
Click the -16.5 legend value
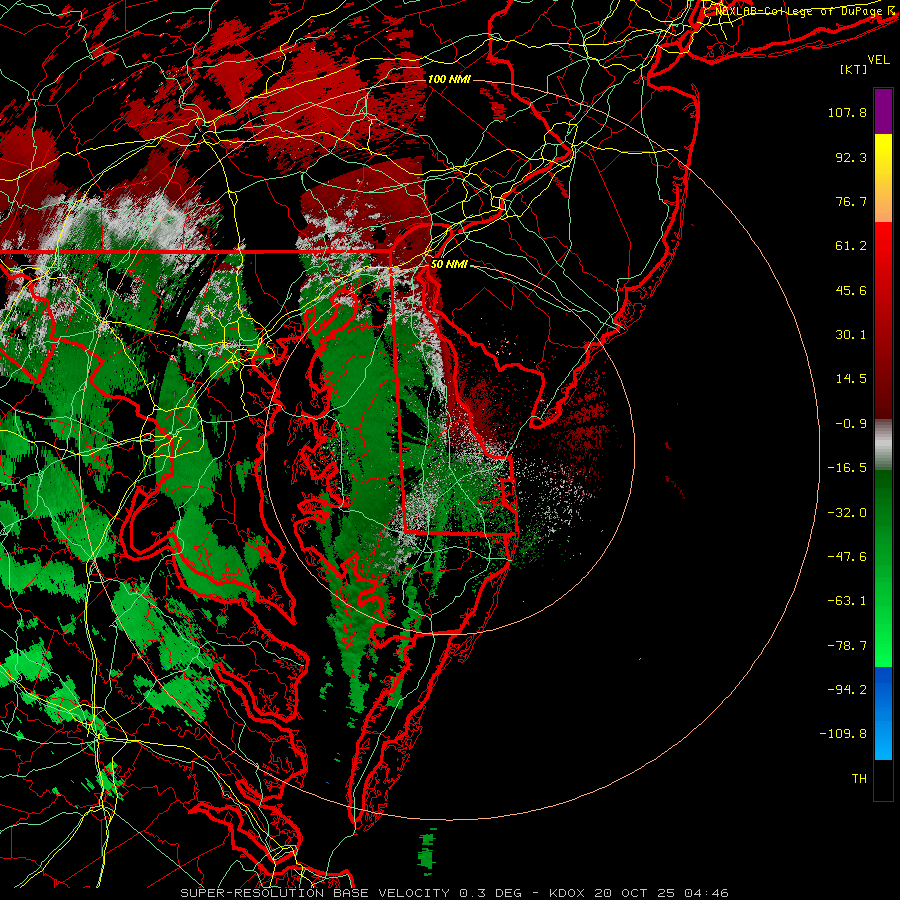pos(847,468)
